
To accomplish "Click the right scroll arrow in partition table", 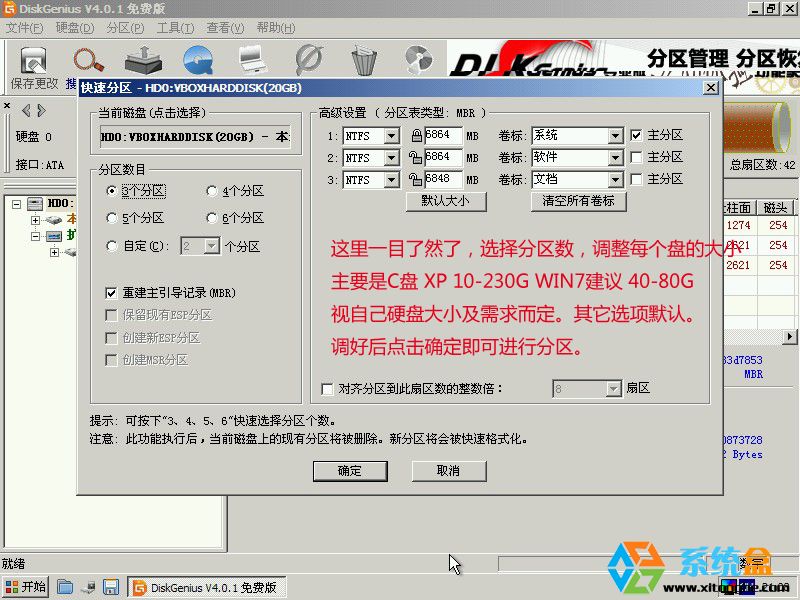I will [x=790, y=337].
